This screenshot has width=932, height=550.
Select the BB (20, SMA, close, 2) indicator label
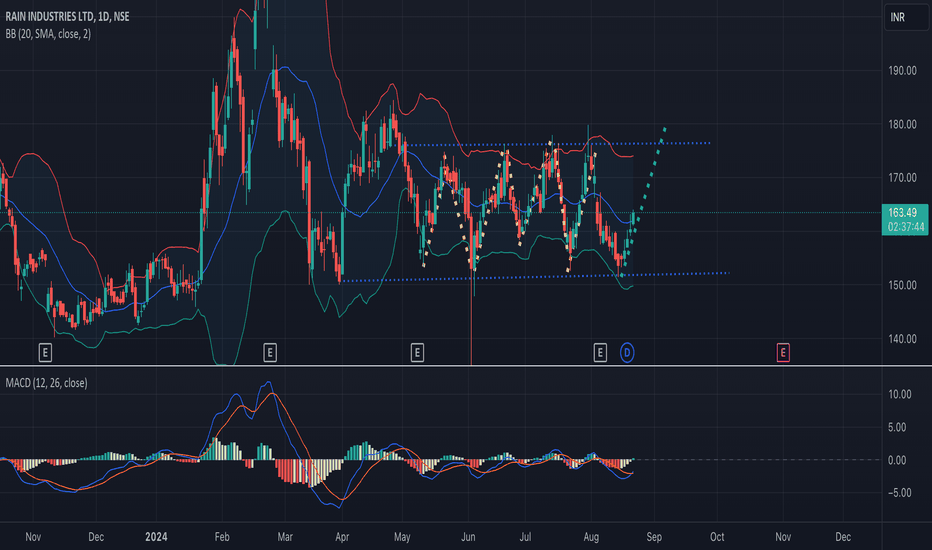pyautogui.click(x=48, y=34)
